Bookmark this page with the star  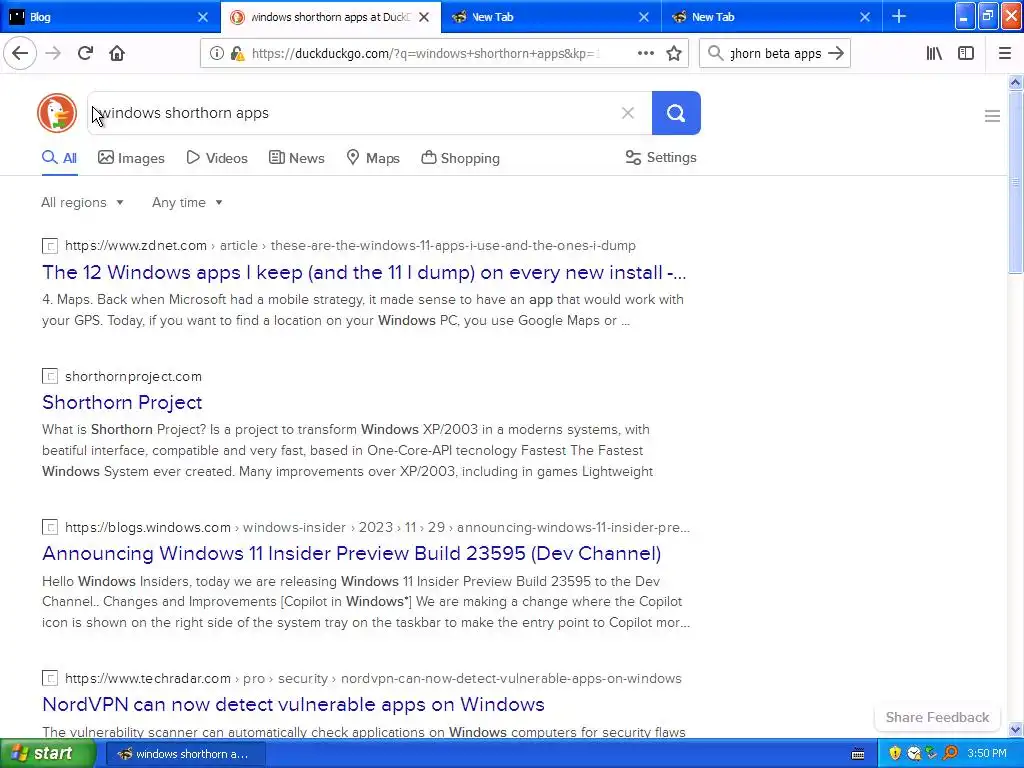(674, 54)
